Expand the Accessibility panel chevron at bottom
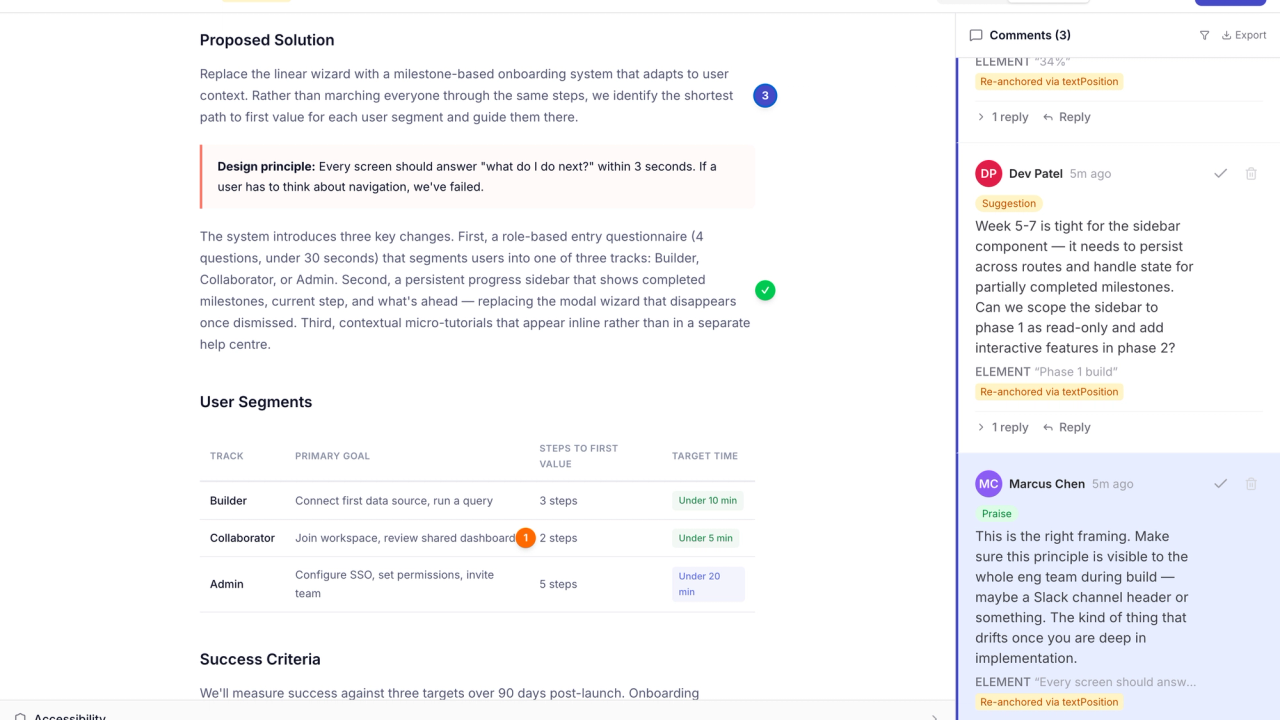This screenshot has height=720, width=1280. tap(935, 717)
